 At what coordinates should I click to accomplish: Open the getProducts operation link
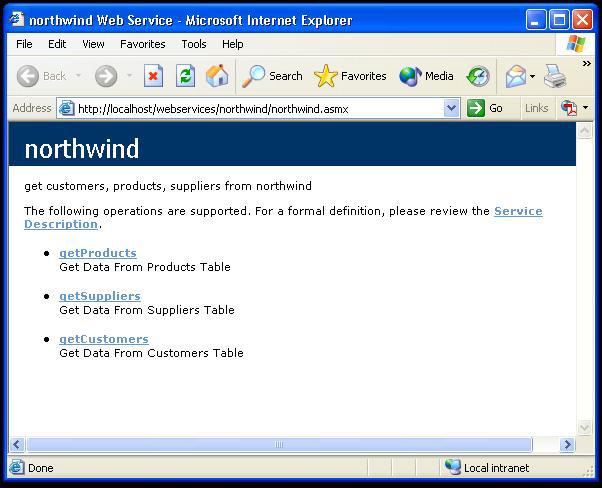[98, 253]
